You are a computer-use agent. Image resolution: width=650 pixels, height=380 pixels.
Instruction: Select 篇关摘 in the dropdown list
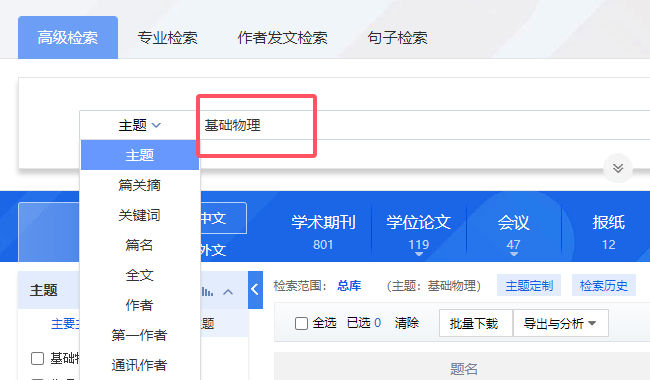(x=140, y=185)
